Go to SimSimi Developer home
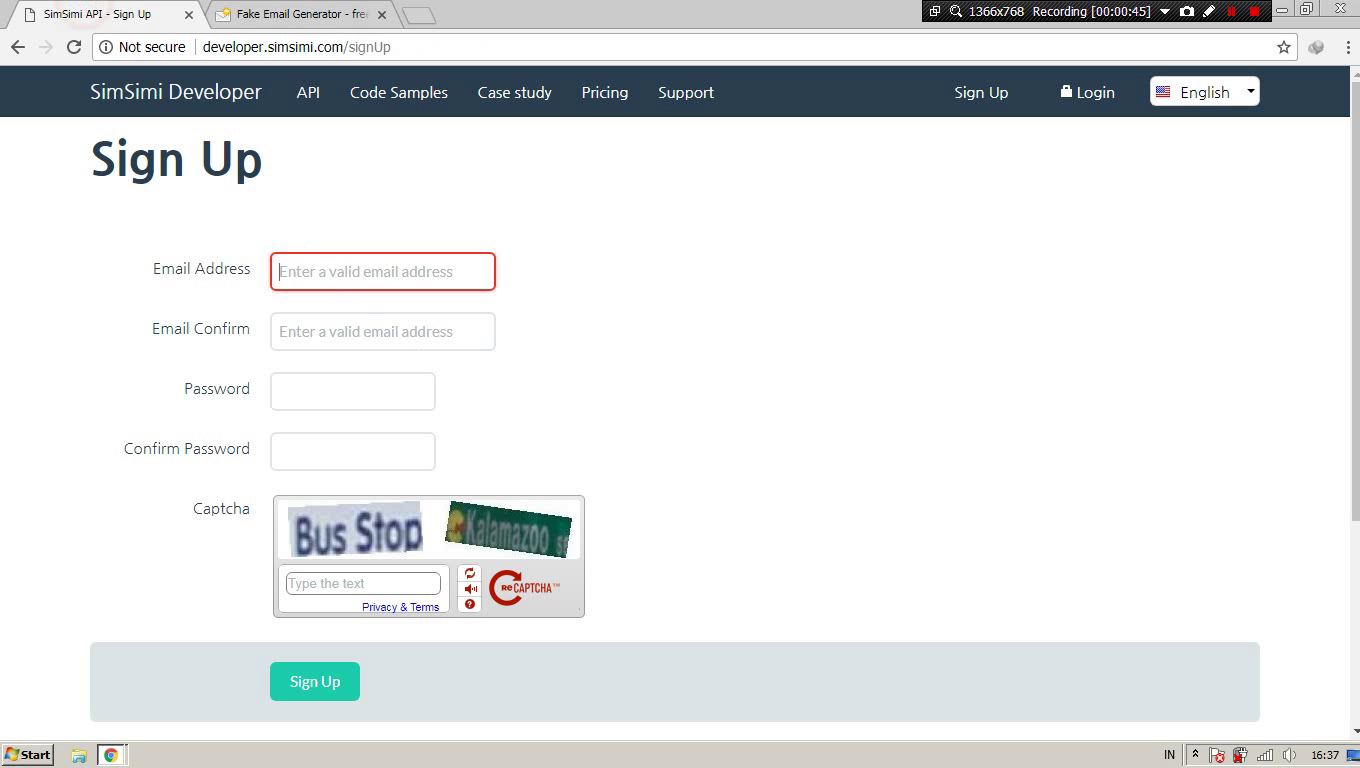Image resolution: width=1360 pixels, height=768 pixels. click(x=176, y=92)
